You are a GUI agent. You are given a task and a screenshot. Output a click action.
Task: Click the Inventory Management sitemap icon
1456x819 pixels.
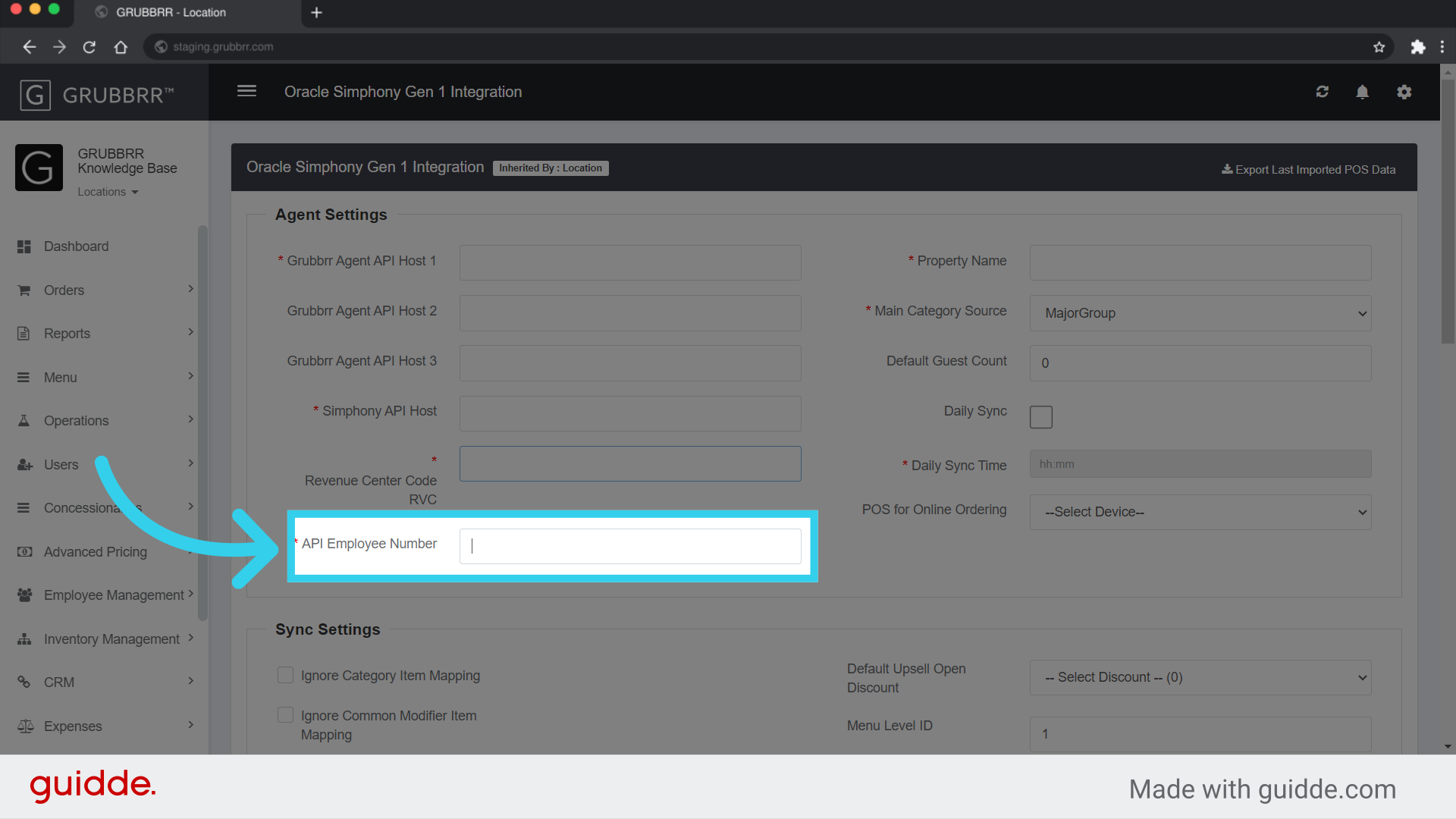pos(24,639)
